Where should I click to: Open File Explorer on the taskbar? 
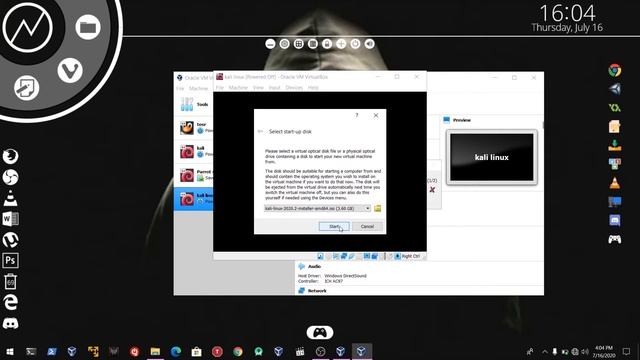pos(155,351)
